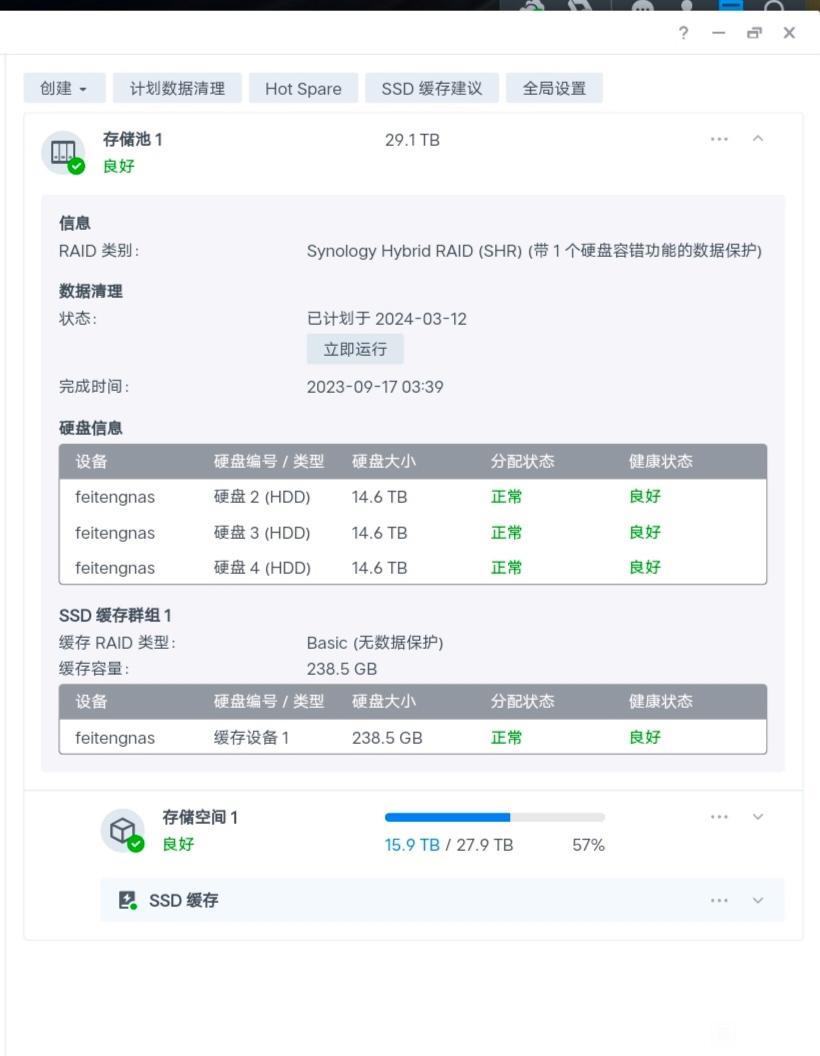This screenshot has height=1056, width=820.
Task: Click the SSD 缓存 icon
Action: point(127,900)
